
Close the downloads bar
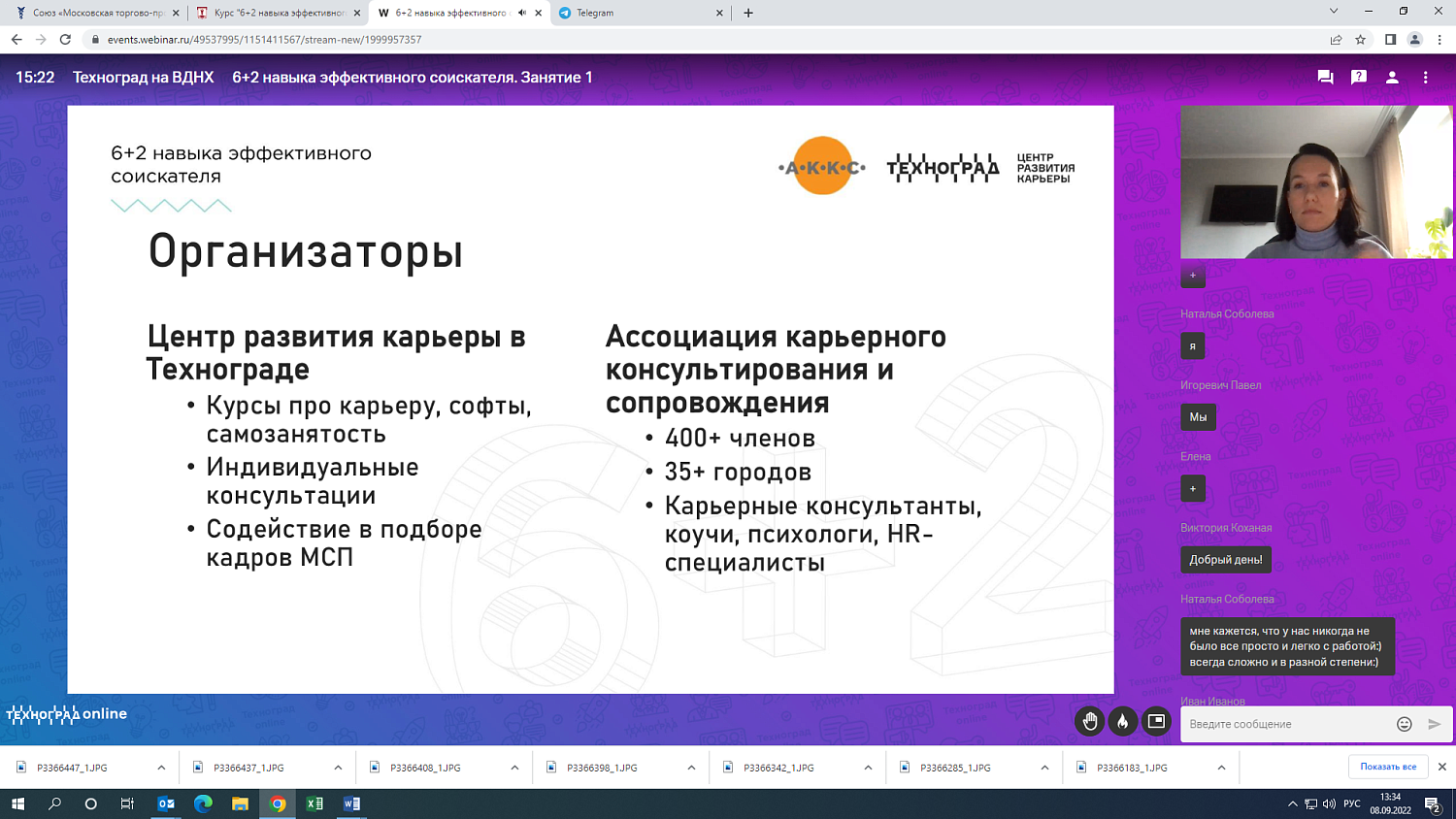pyautogui.click(x=1442, y=767)
